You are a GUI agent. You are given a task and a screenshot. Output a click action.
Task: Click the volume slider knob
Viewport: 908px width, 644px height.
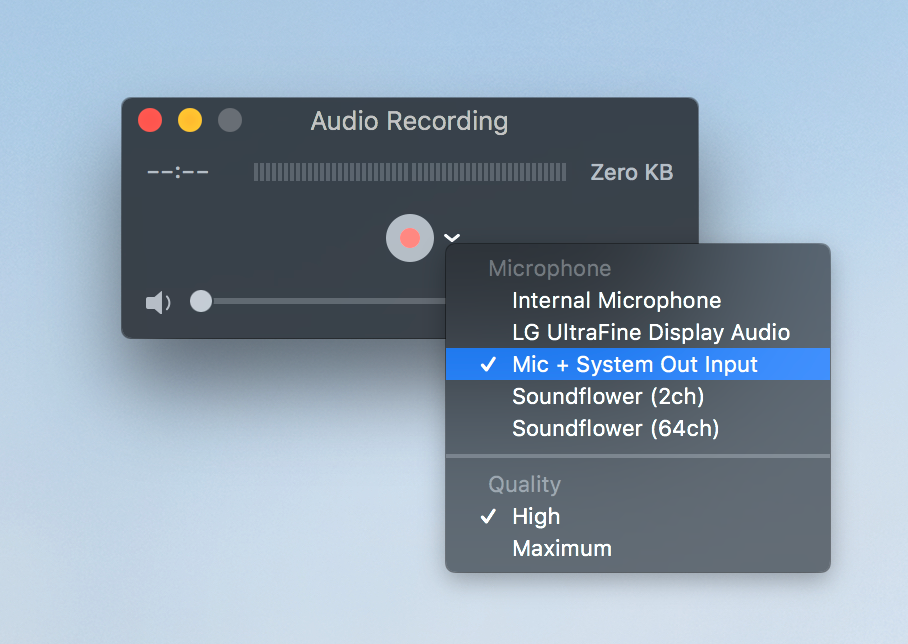(201, 301)
